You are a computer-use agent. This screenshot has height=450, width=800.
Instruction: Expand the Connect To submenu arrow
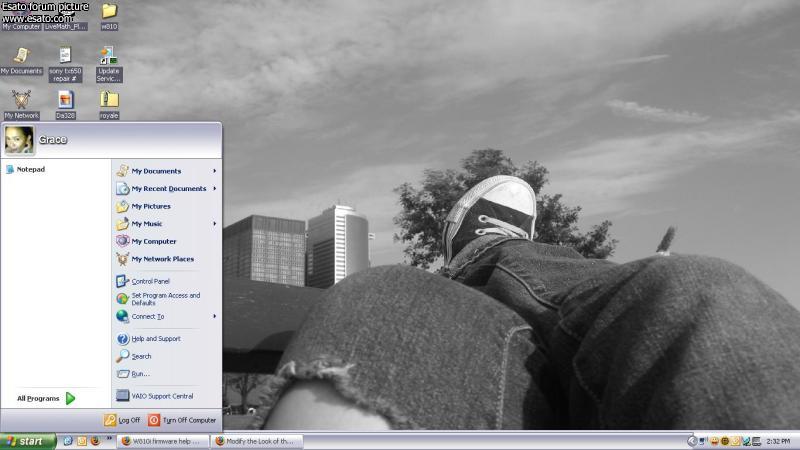[x=214, y=316]
